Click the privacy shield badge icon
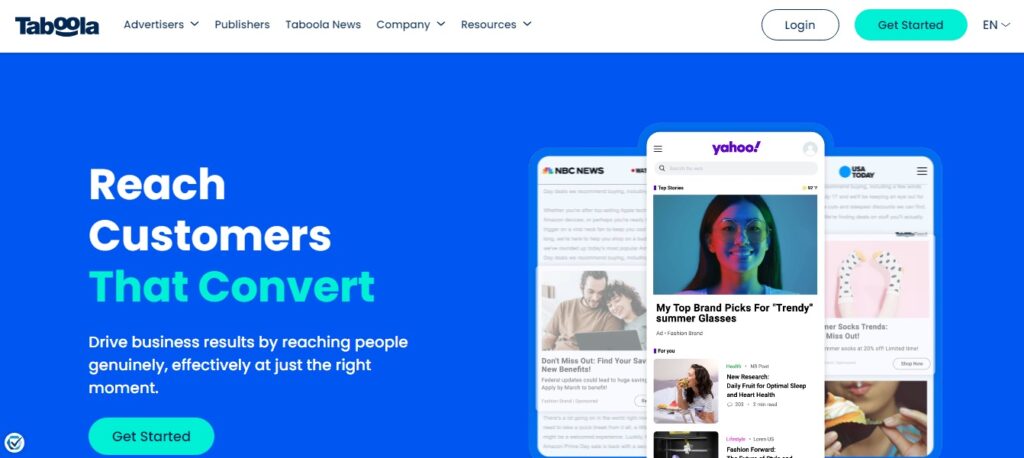 (x=14, y=443)
